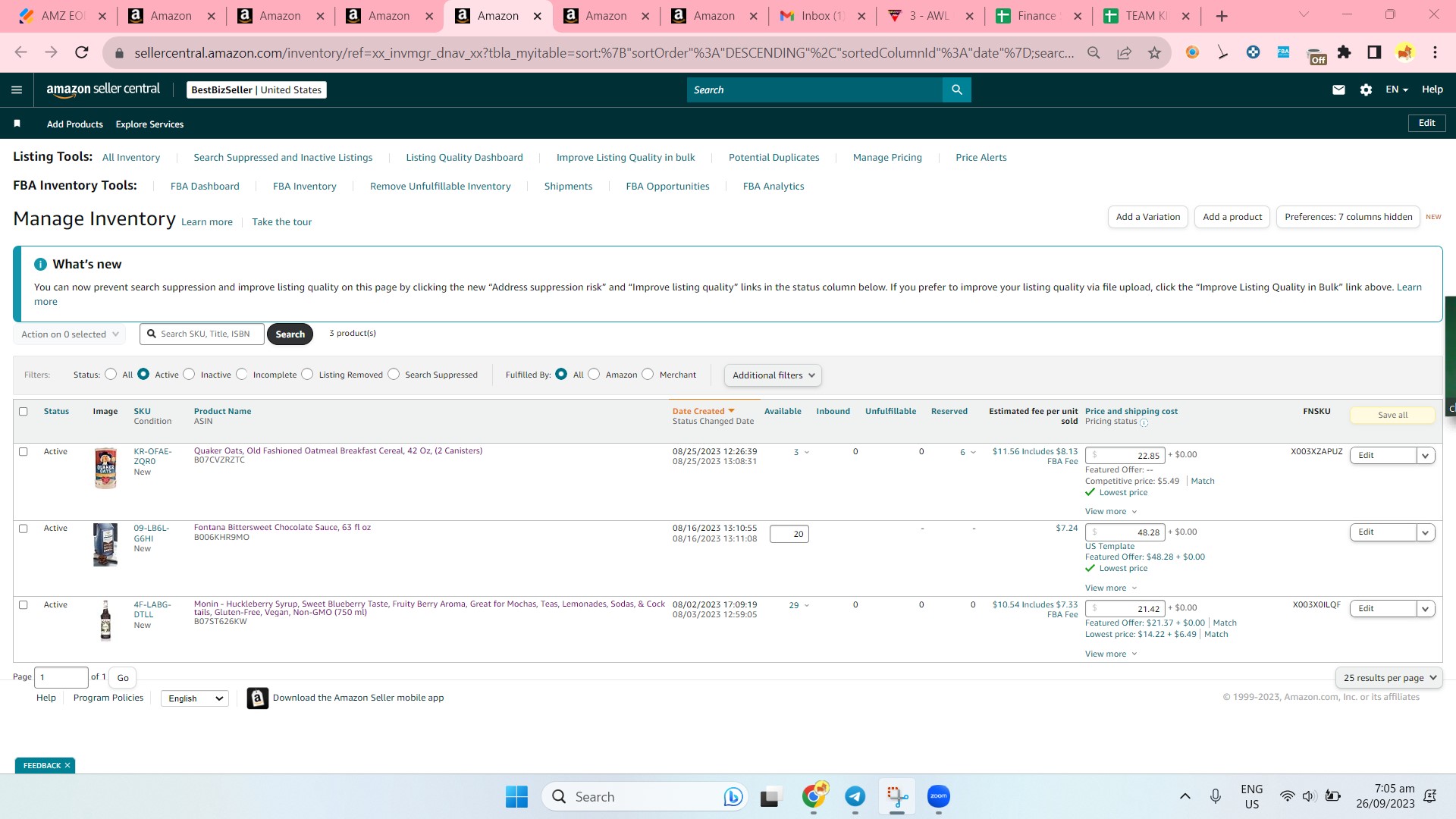Open the English language dropdown
This screenshot has height=819, width=1456.
point(195,698)
